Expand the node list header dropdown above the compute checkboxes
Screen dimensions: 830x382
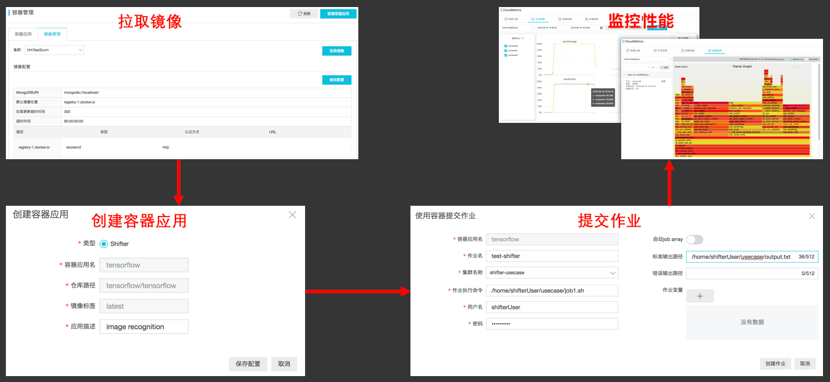(518, 38)
